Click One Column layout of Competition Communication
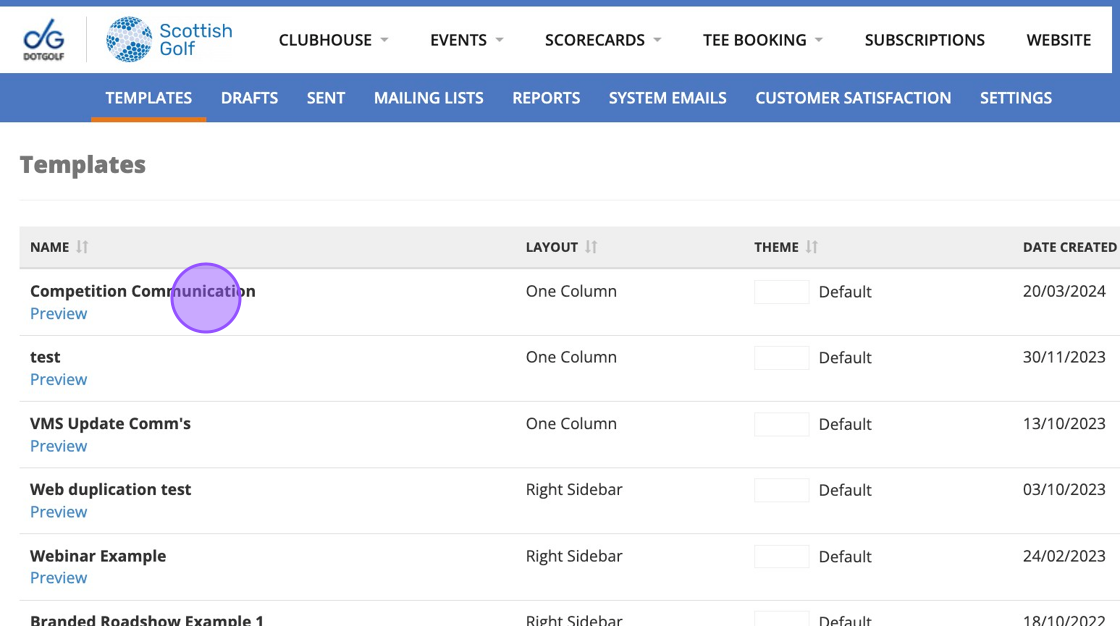The width and height of the screenshot is (1120, 626). (x=571, y=291)
